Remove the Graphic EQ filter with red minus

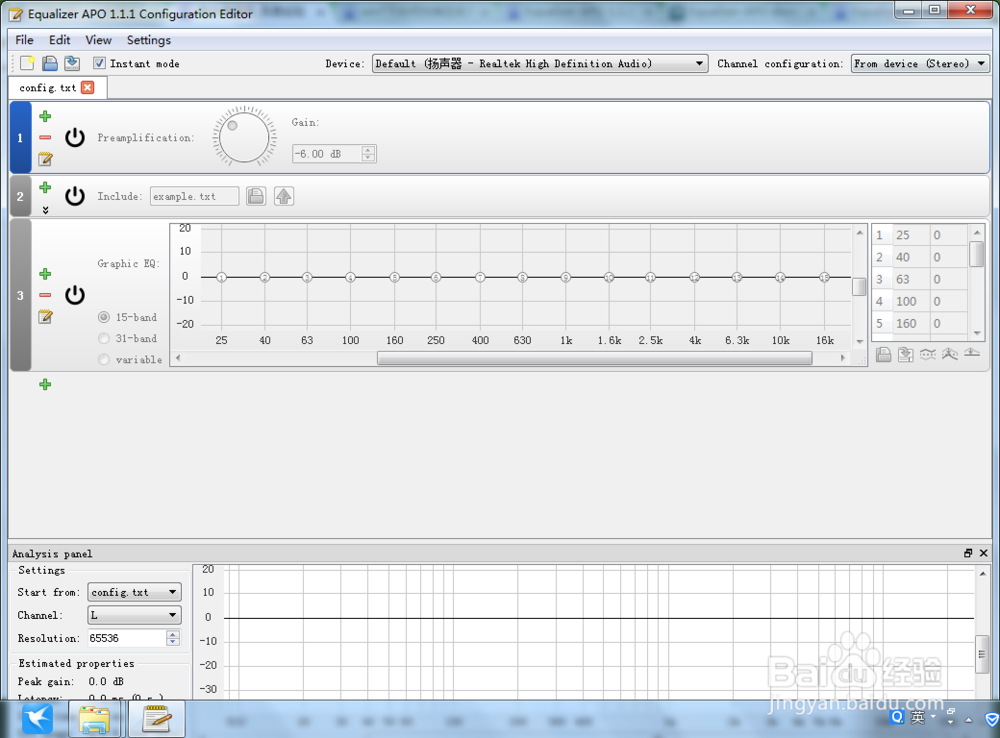[45, 295]
